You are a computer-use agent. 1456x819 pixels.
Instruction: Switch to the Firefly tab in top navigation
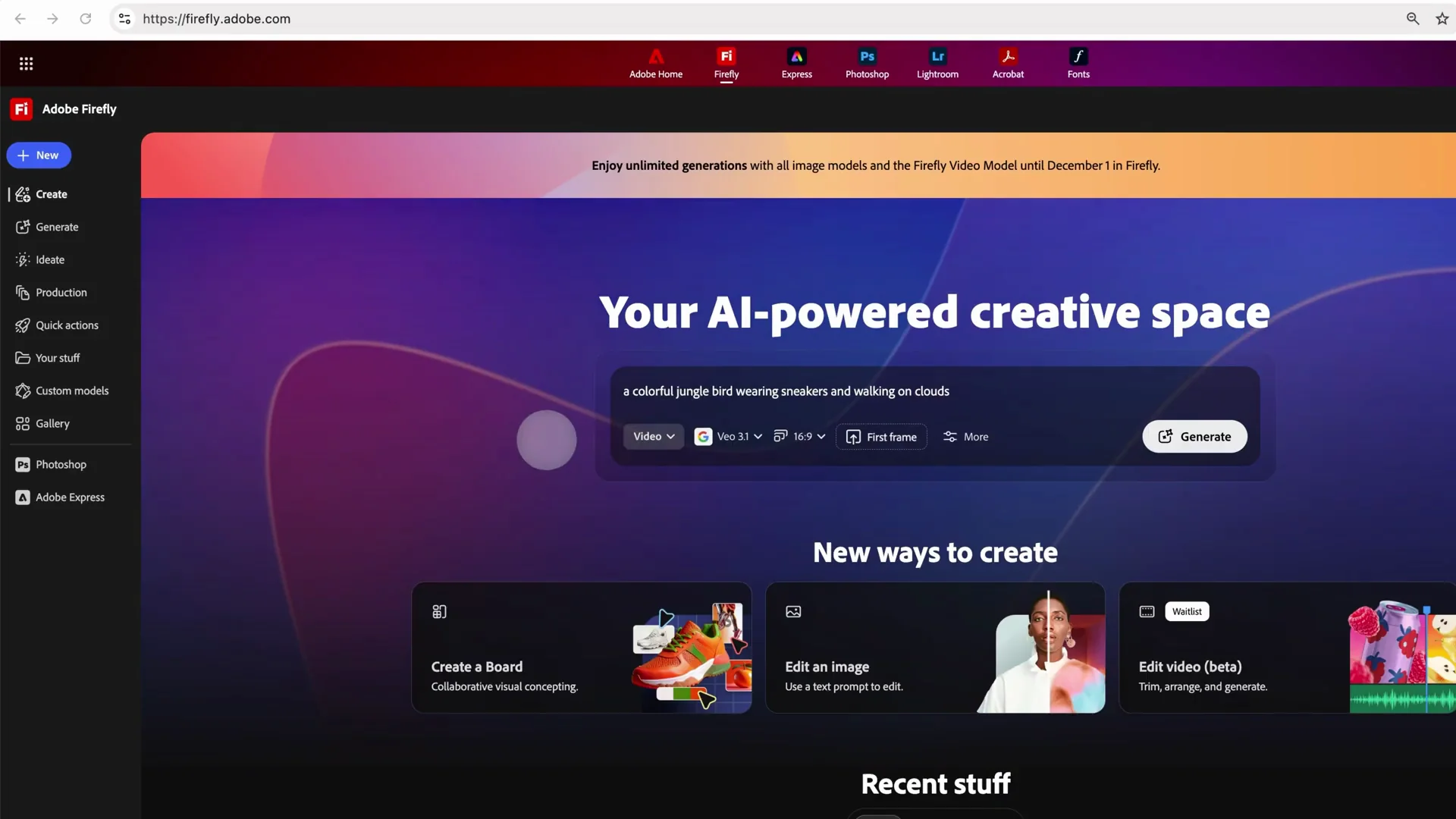click(x=726, y=64)
